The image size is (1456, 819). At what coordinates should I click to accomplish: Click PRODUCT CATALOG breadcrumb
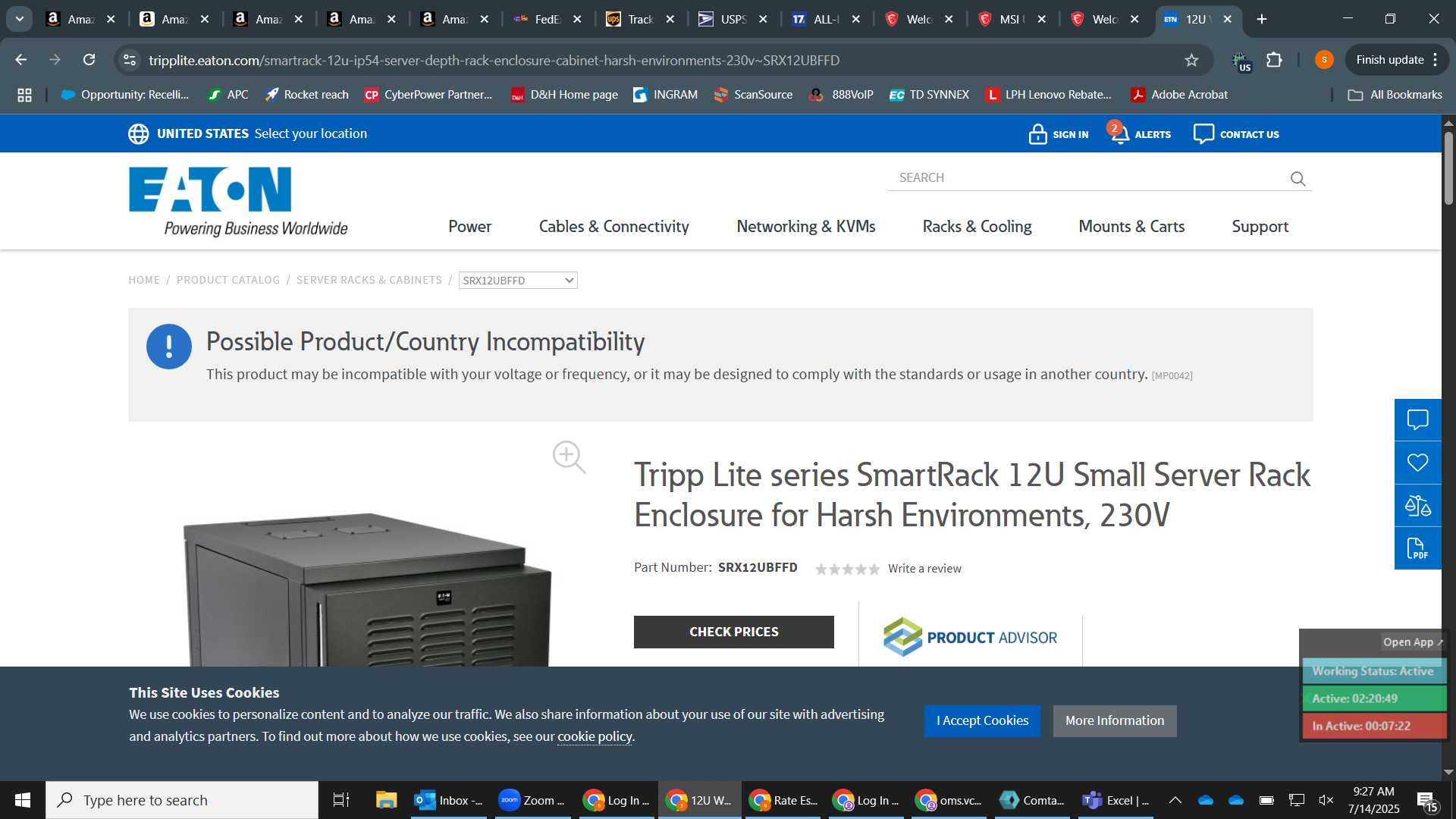[x=228, y=280]
